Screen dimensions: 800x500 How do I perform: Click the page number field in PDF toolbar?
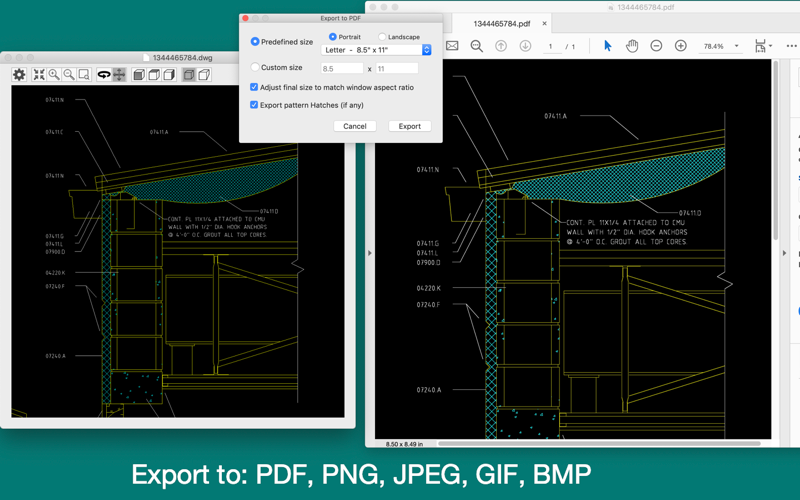pos(551,46)
